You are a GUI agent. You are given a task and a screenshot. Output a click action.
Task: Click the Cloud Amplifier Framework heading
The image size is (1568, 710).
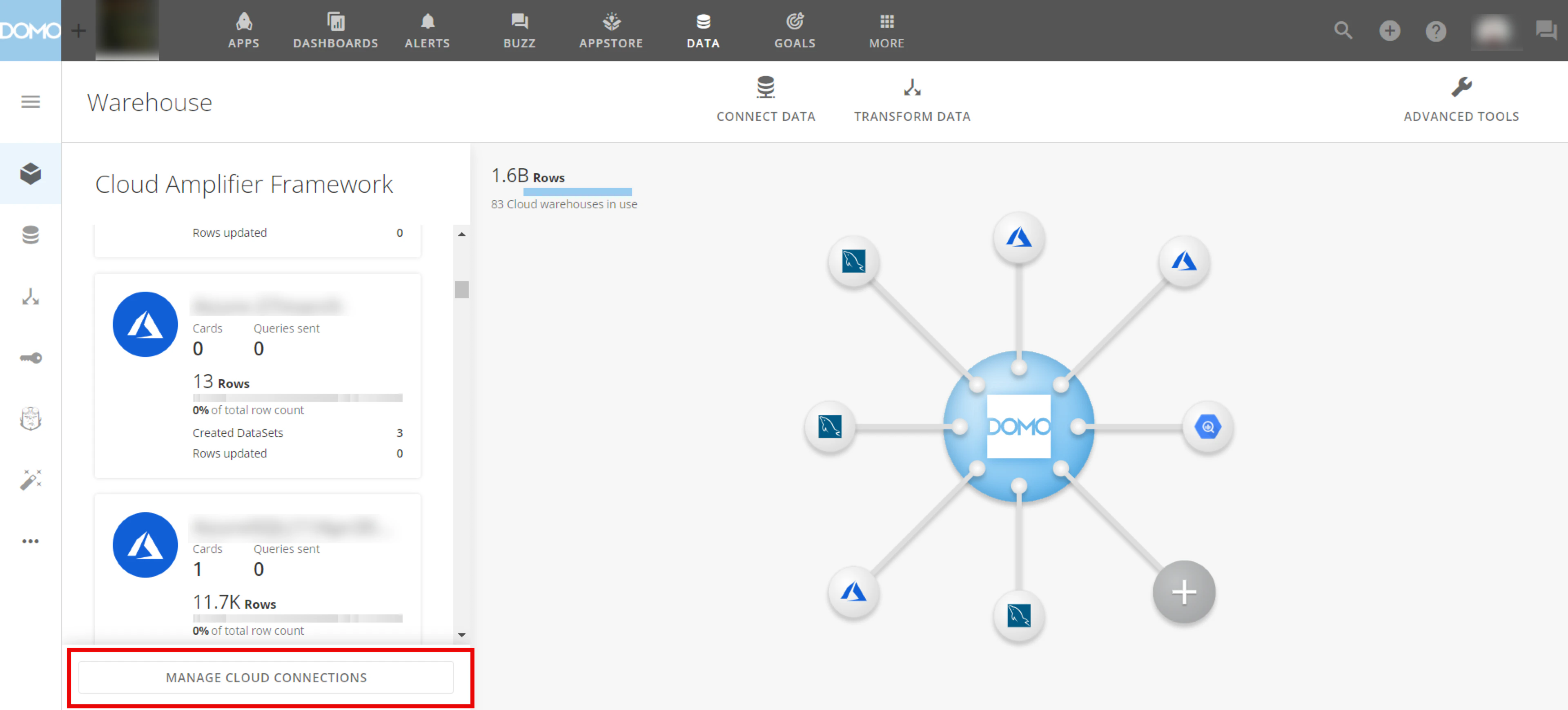(x=244, y=185)
